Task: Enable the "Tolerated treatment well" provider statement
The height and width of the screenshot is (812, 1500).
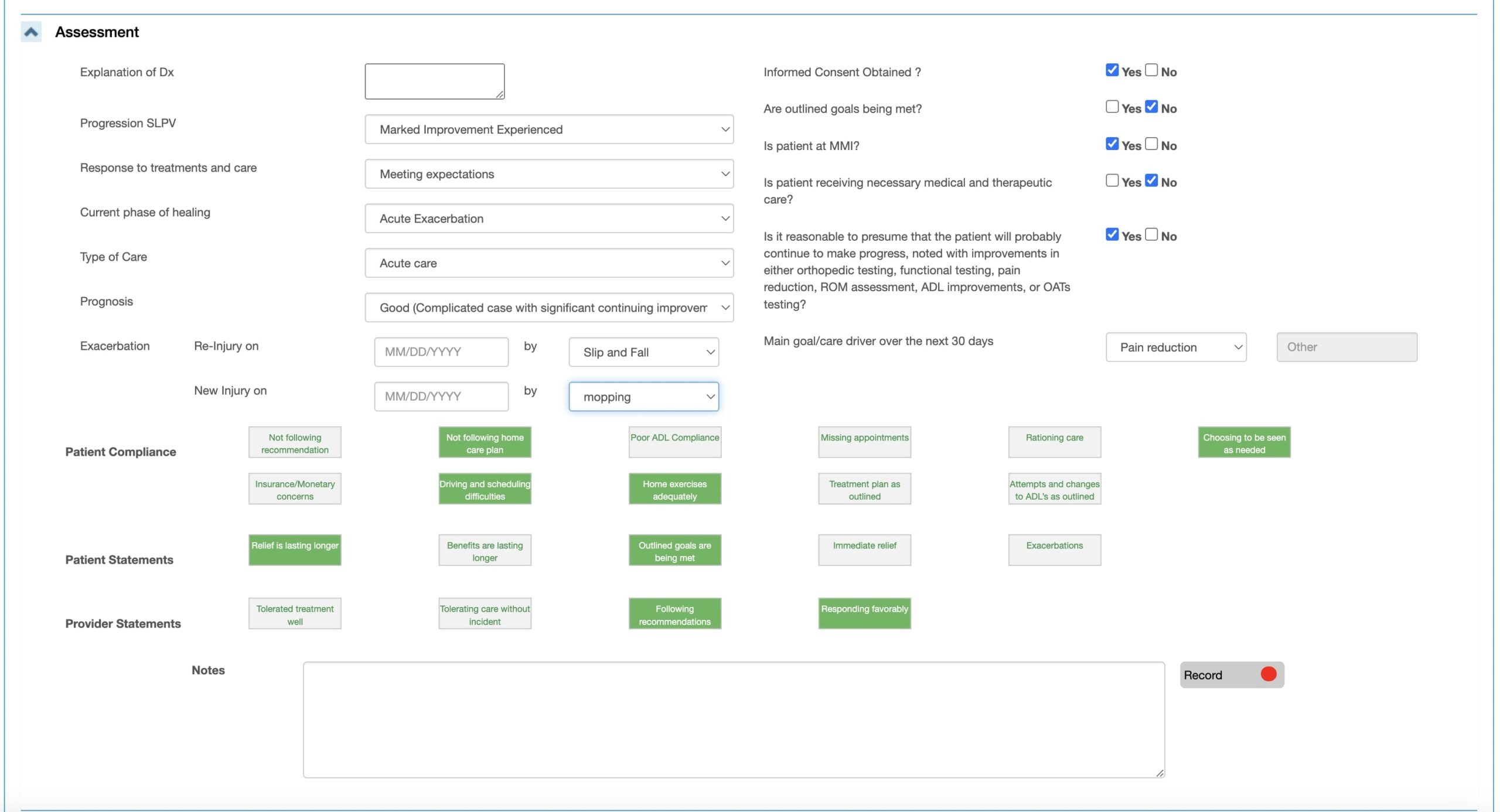Action: pyautogui.click(x=295, y=613)
